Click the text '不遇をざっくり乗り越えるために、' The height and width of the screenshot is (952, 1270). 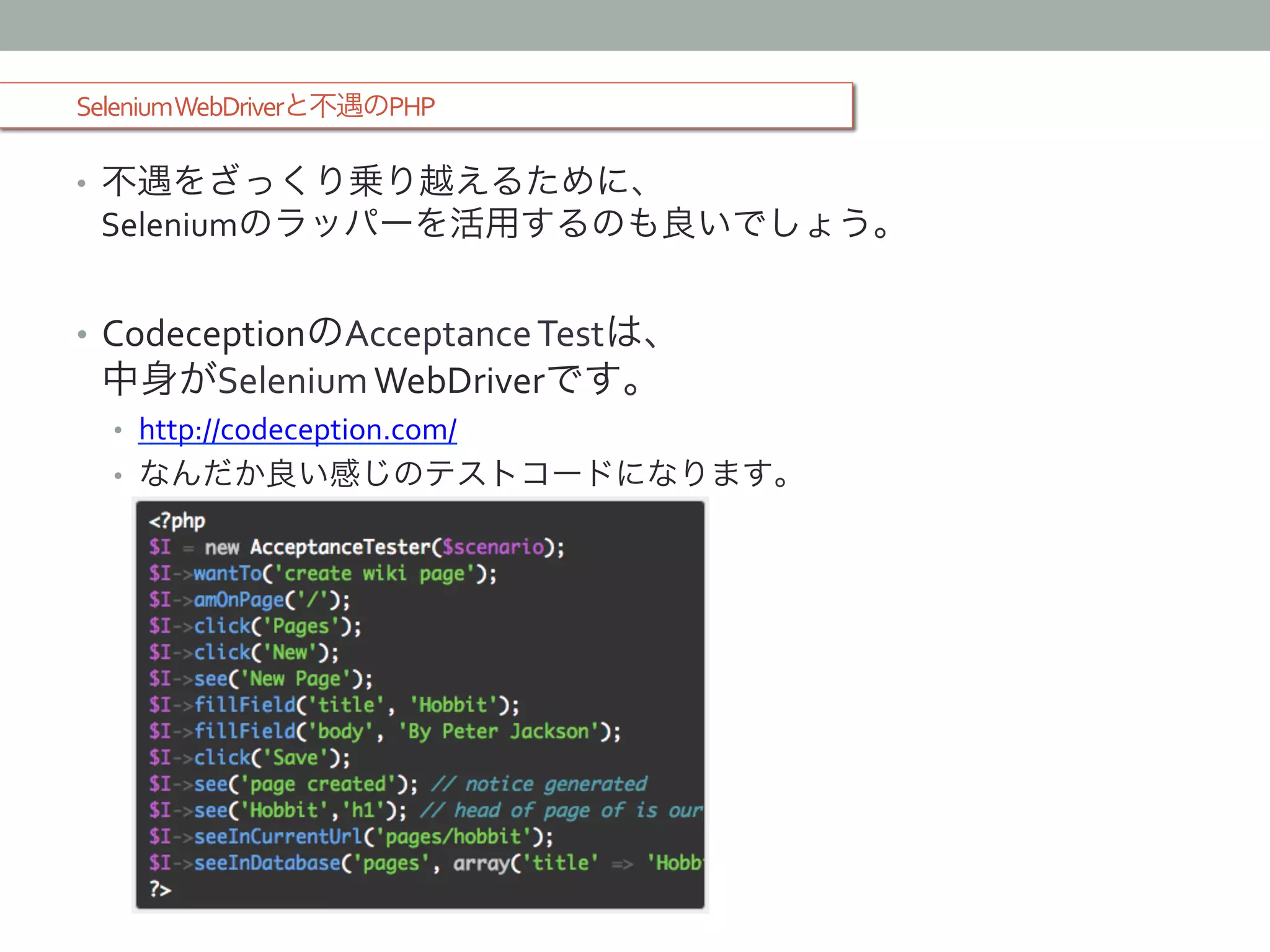[375, 181]
